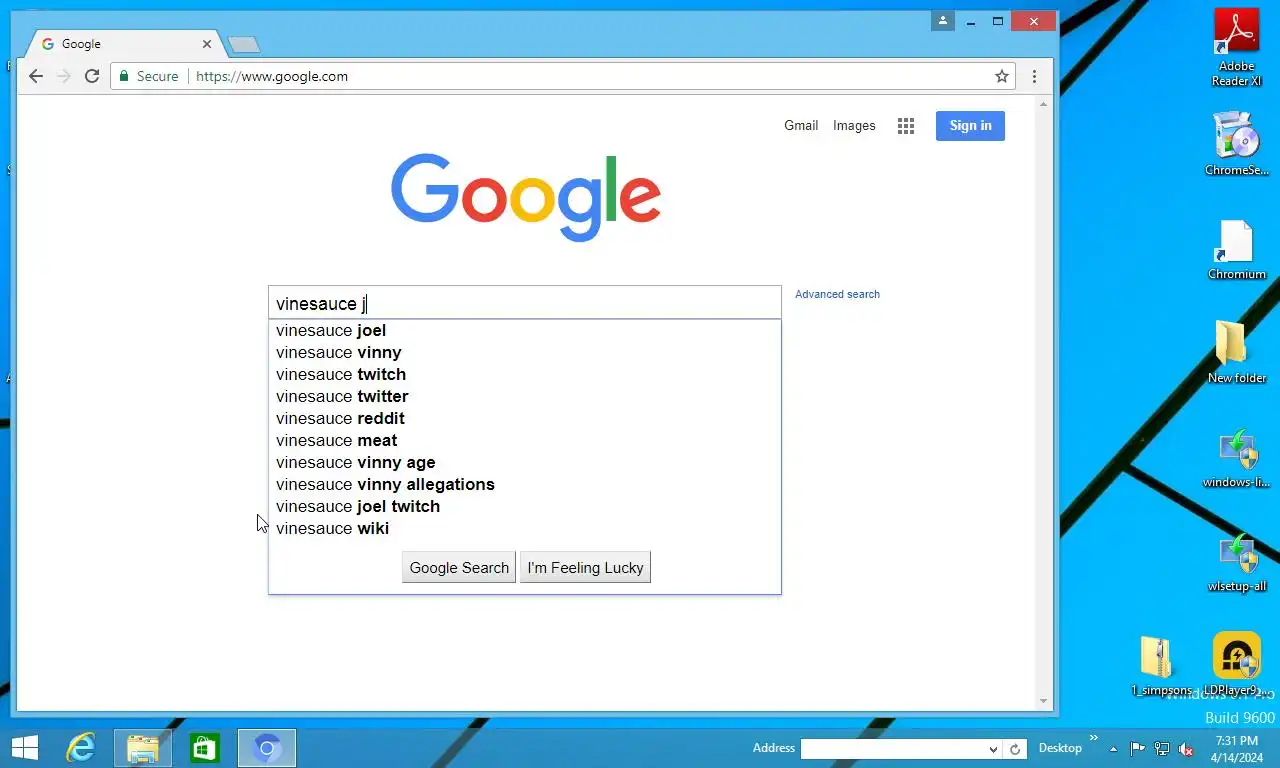Open Windows Store from taskbar
The width and height of the screenshot is (1280, 768).
pos(205,748)
